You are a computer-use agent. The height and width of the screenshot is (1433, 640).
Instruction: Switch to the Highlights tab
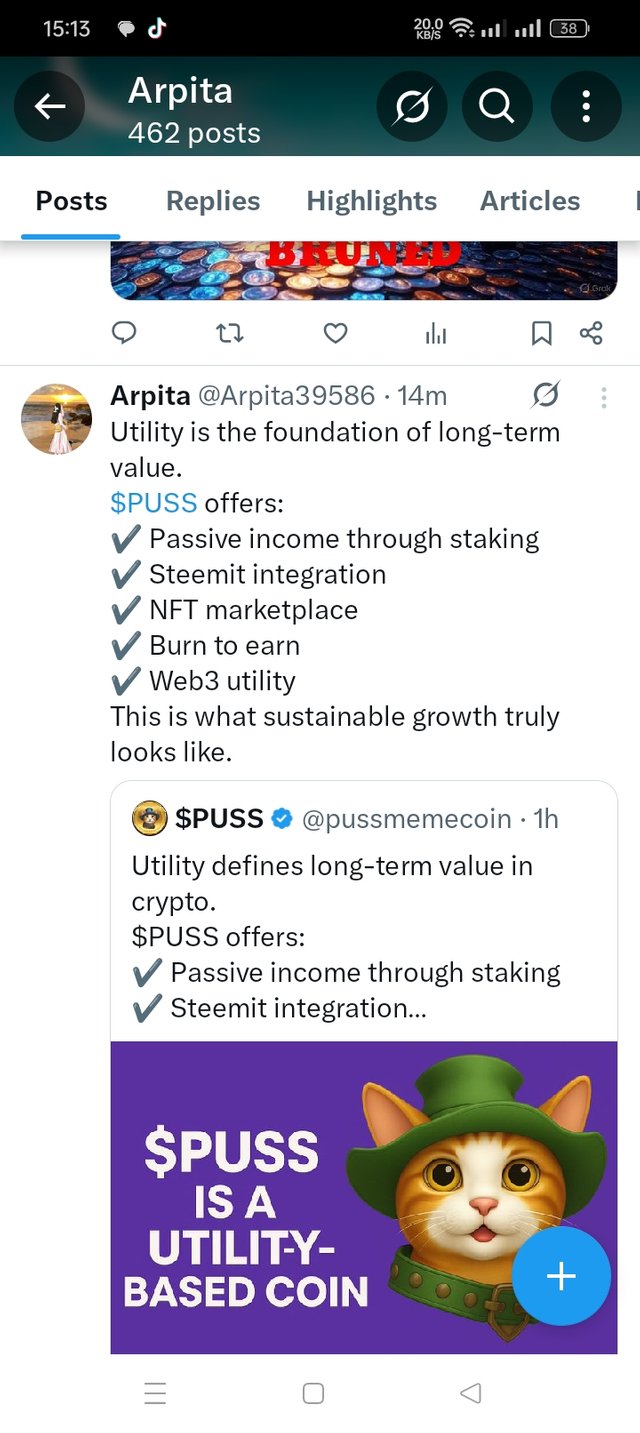coord(372,201)
